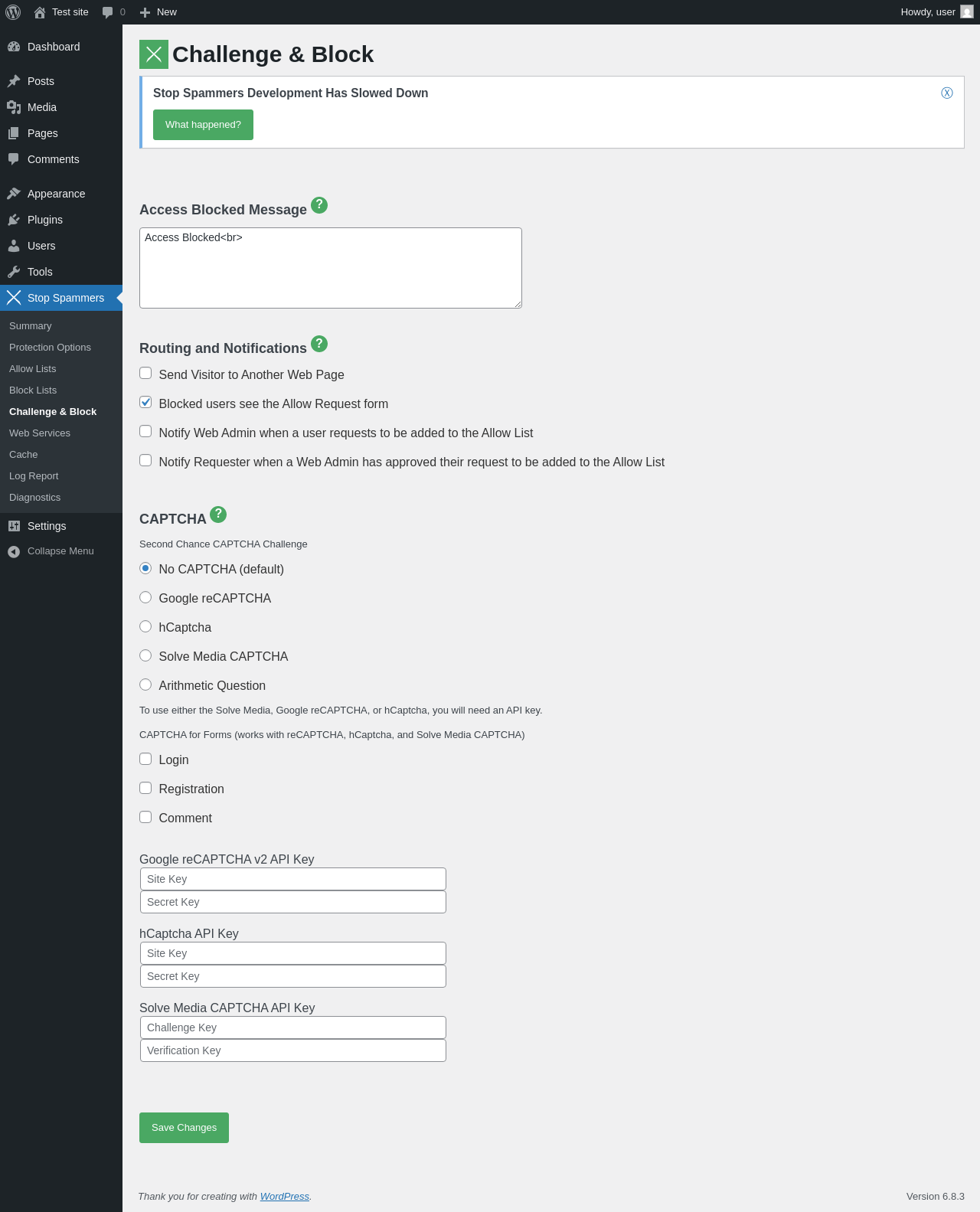Follow the WordPress footer link
980x1212 pixels.
pyautogui.click(x=284, y=1197)
